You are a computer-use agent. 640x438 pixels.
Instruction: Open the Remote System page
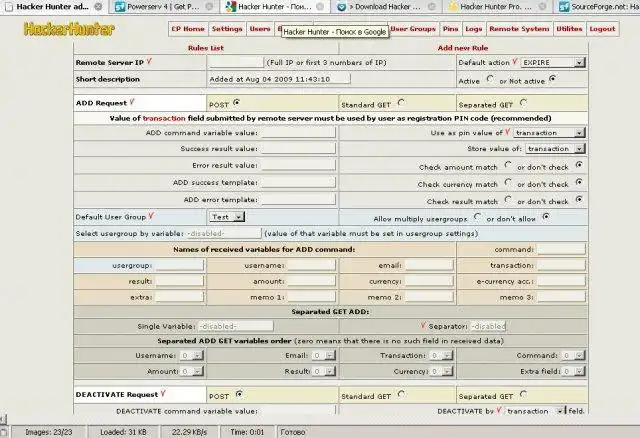[x=520, y=29]
